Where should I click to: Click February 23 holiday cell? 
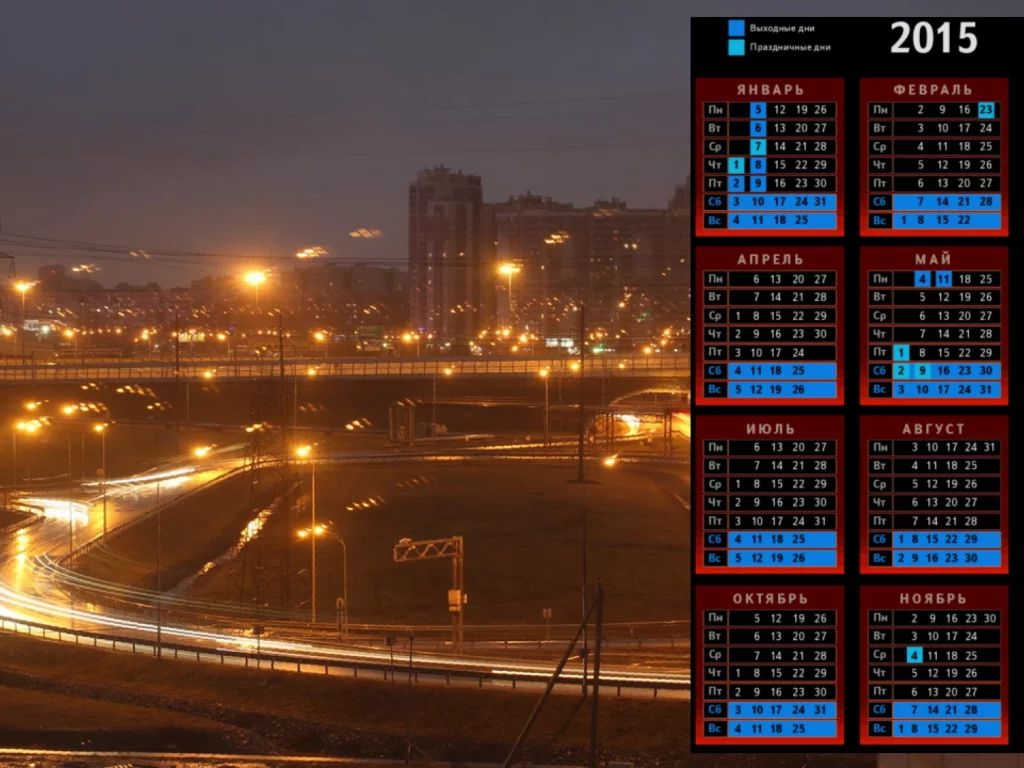[x=986, y=110]
